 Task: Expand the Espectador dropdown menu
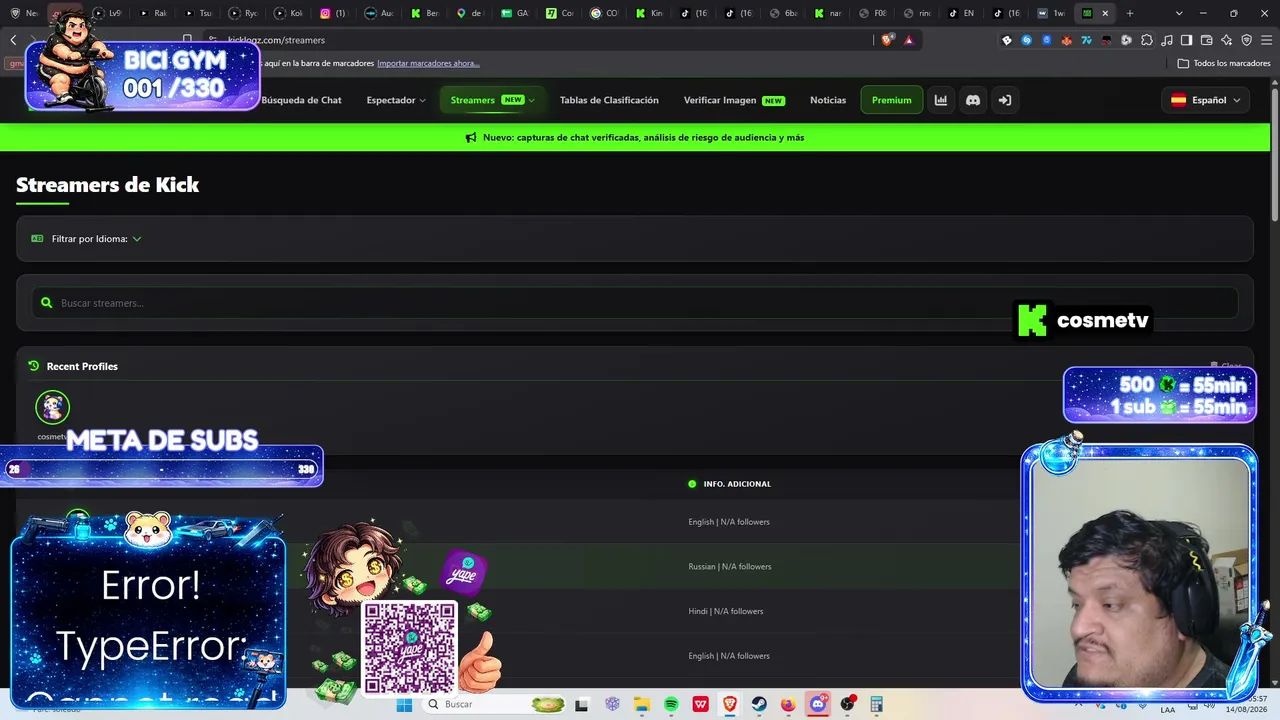pos(396,100)
